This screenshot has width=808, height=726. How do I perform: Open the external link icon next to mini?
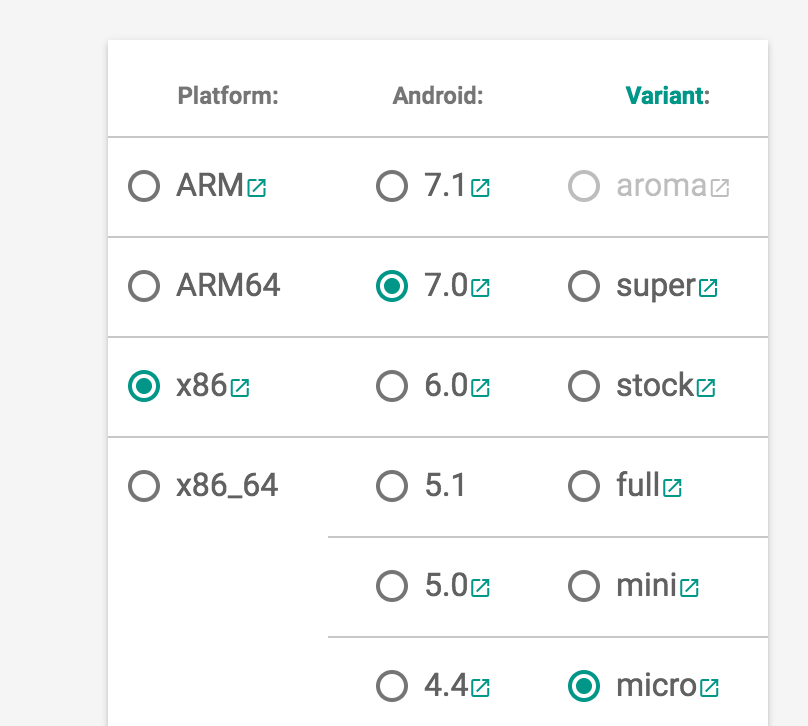pyautogui.click(x=689, y=588)
